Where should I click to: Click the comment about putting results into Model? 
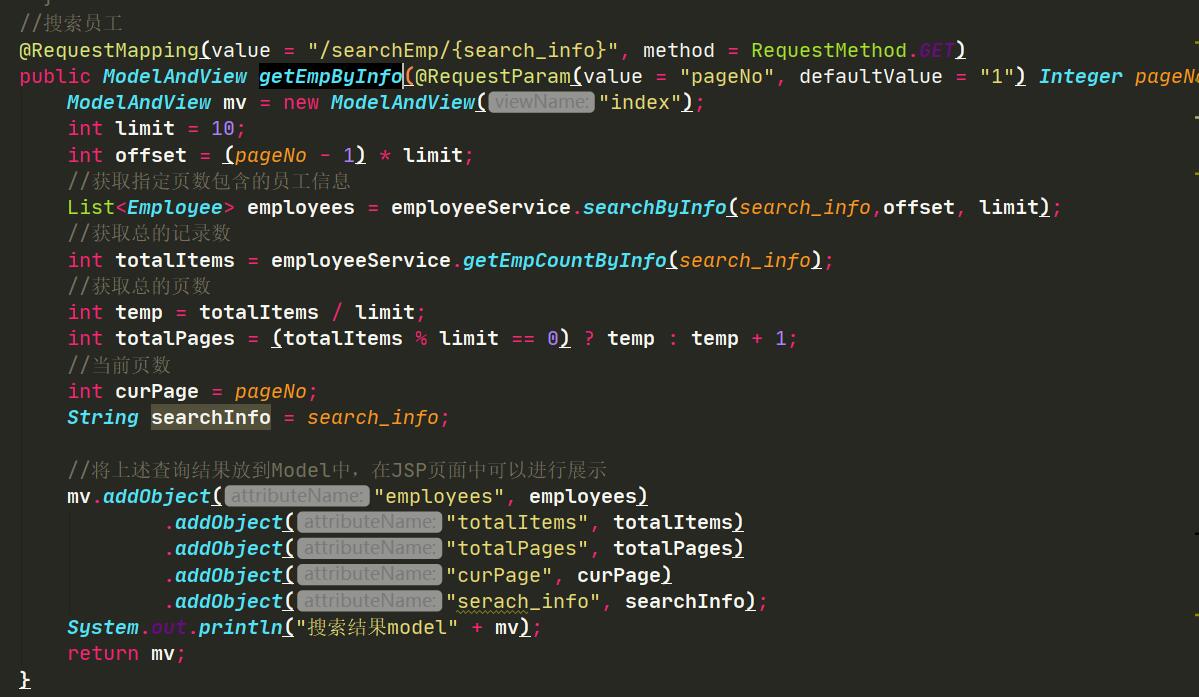coord(336,469)
